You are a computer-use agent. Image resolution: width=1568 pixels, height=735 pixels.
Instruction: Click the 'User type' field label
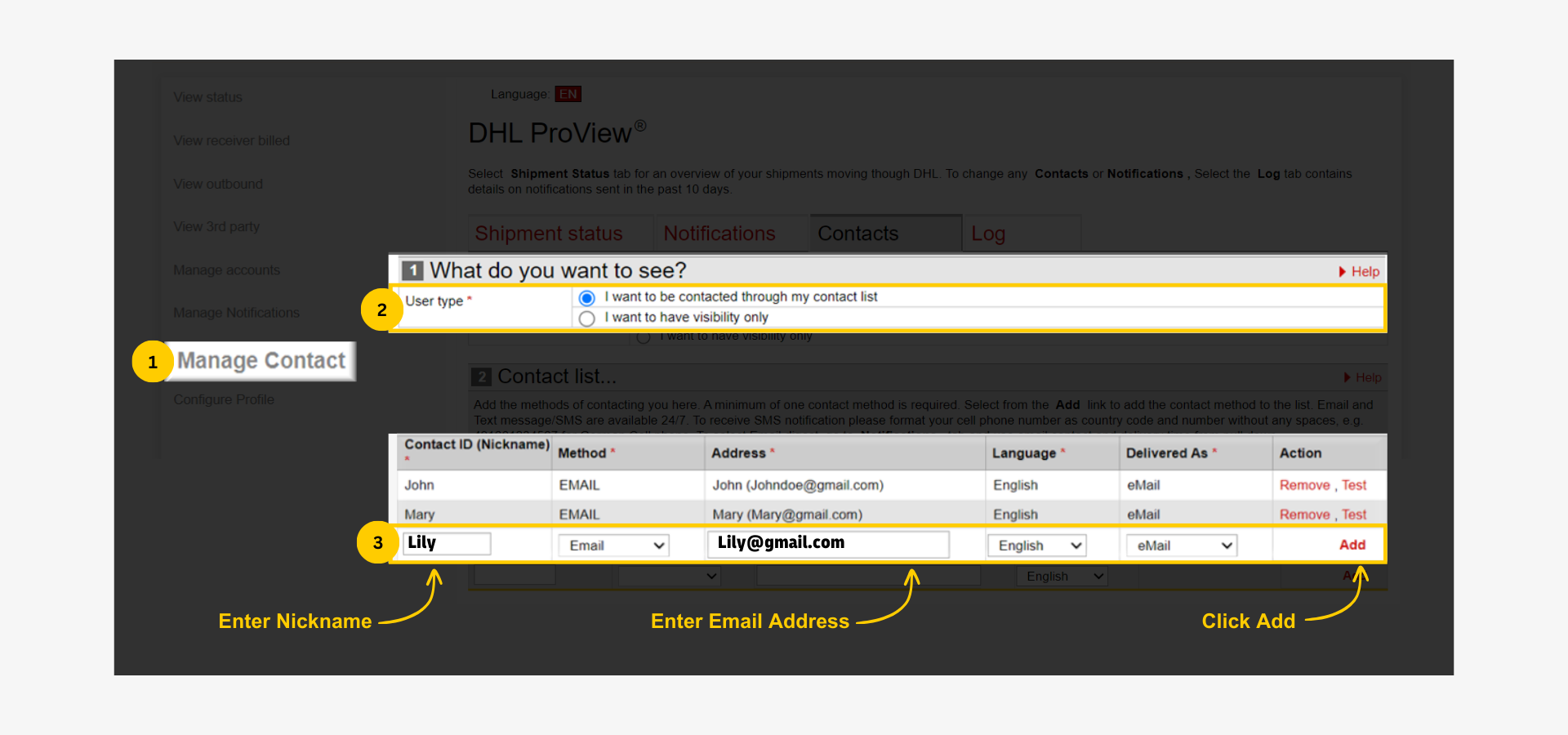pyautogui.click(x=434, y=301)
